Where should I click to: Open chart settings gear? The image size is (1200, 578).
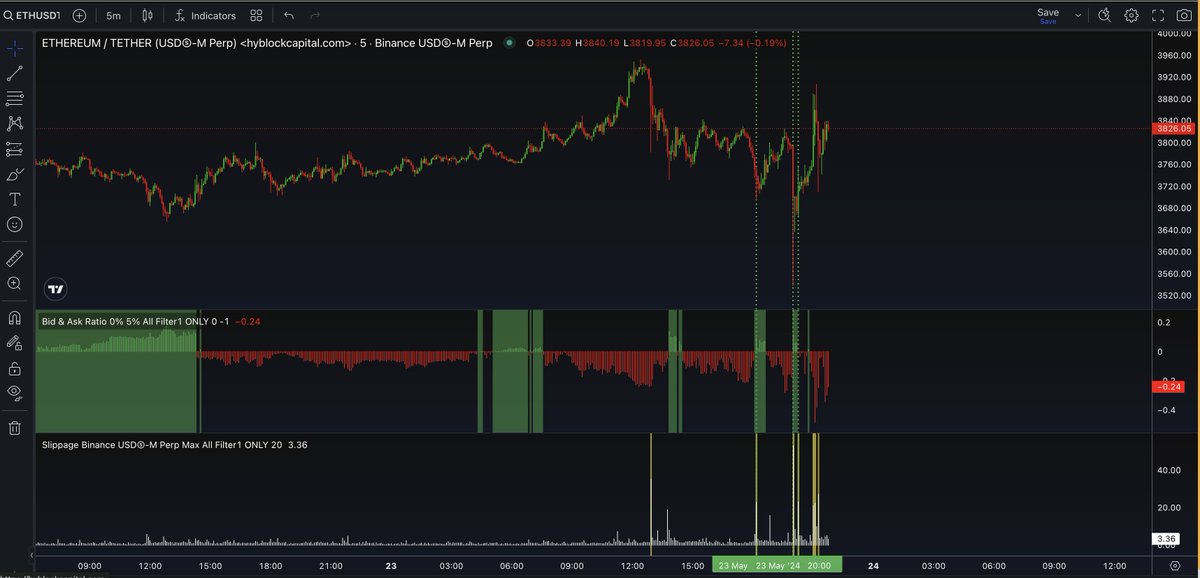click(x=1132, y=16)
